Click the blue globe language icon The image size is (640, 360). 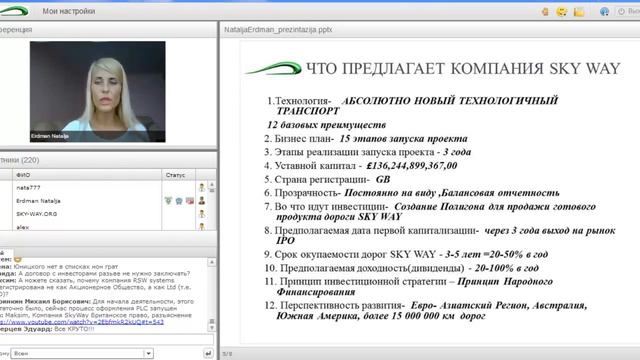pyautogui.click(x=604, y=11)
